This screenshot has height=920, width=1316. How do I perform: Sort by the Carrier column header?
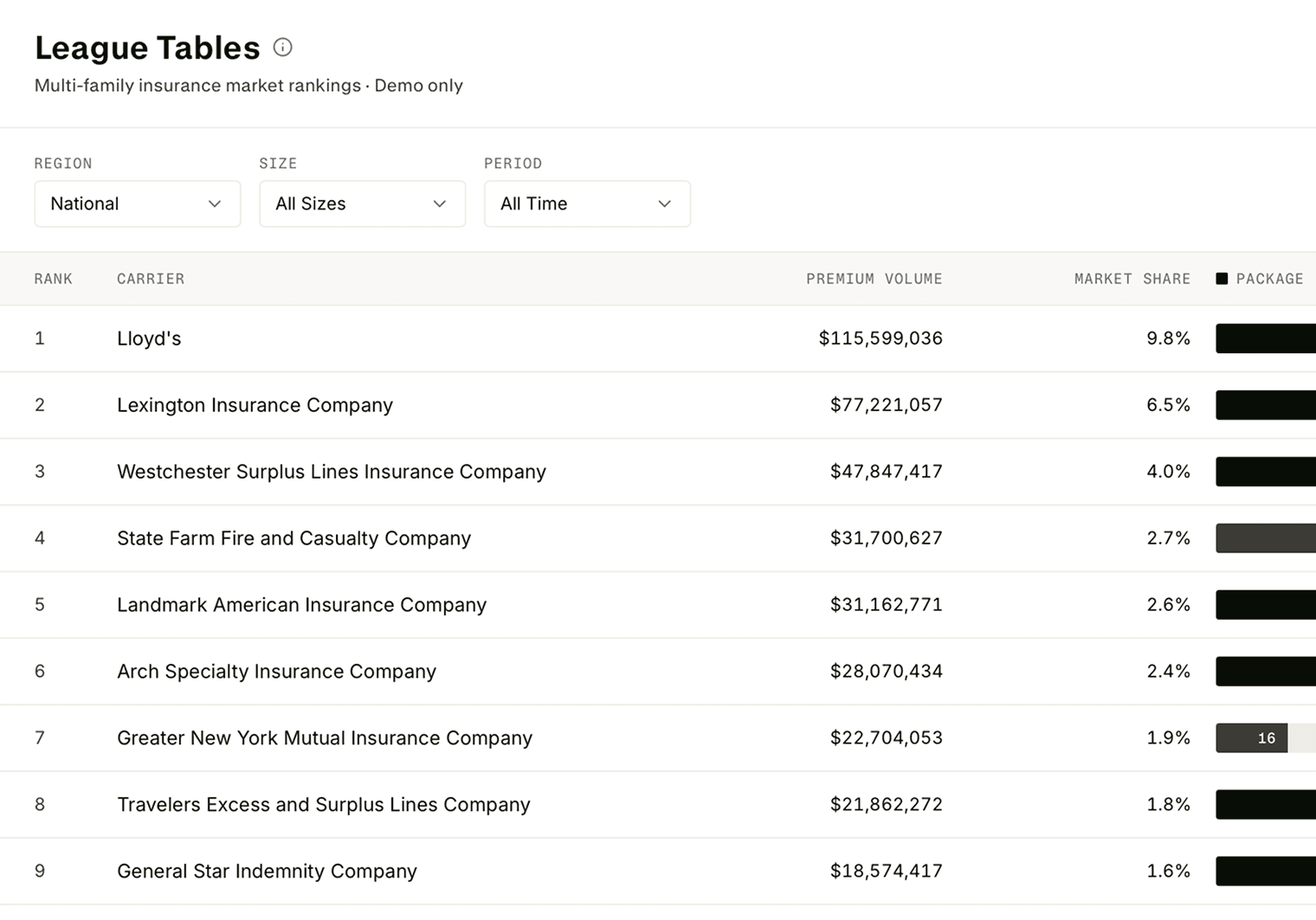(x=151, y=279)
